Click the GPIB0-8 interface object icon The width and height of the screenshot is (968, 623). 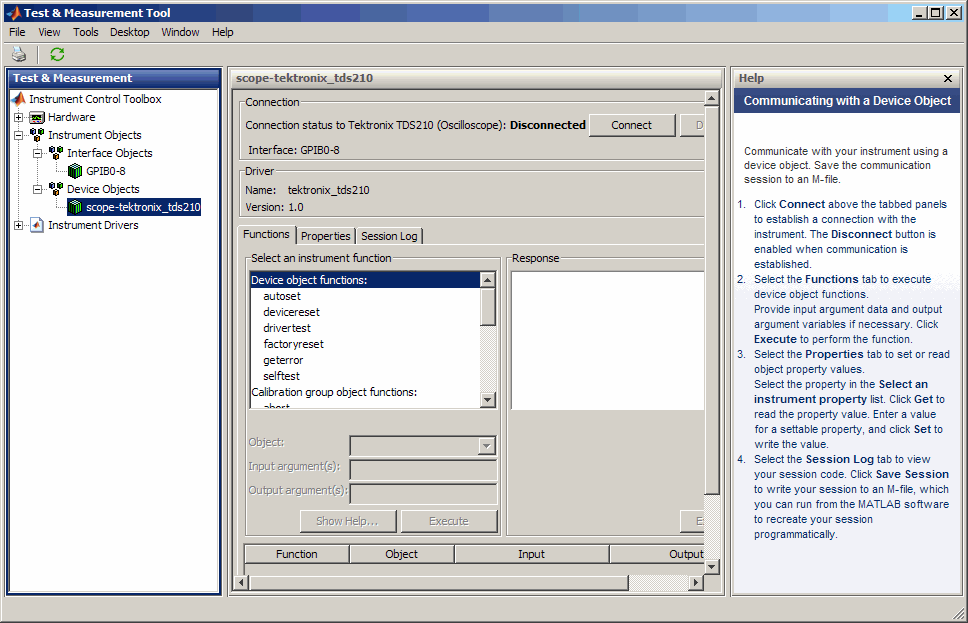coord(75,171)
